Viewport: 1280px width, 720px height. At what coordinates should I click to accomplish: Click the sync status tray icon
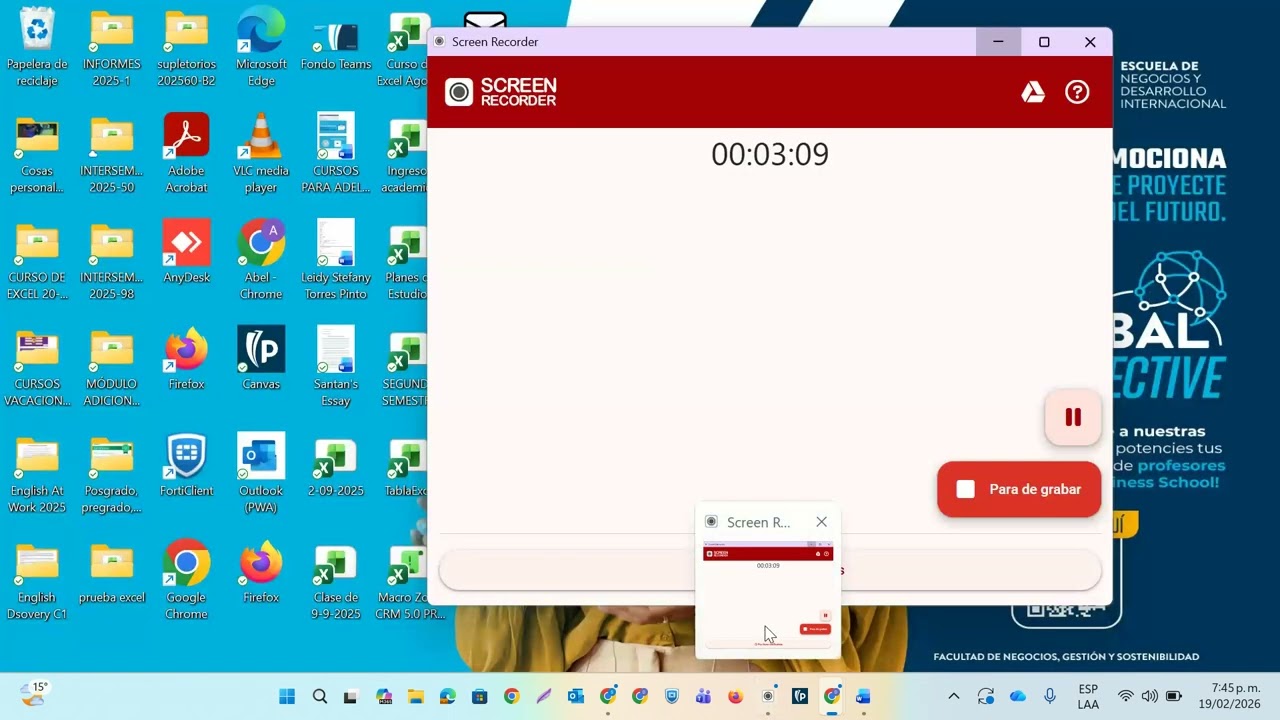(x=985, y=696)
